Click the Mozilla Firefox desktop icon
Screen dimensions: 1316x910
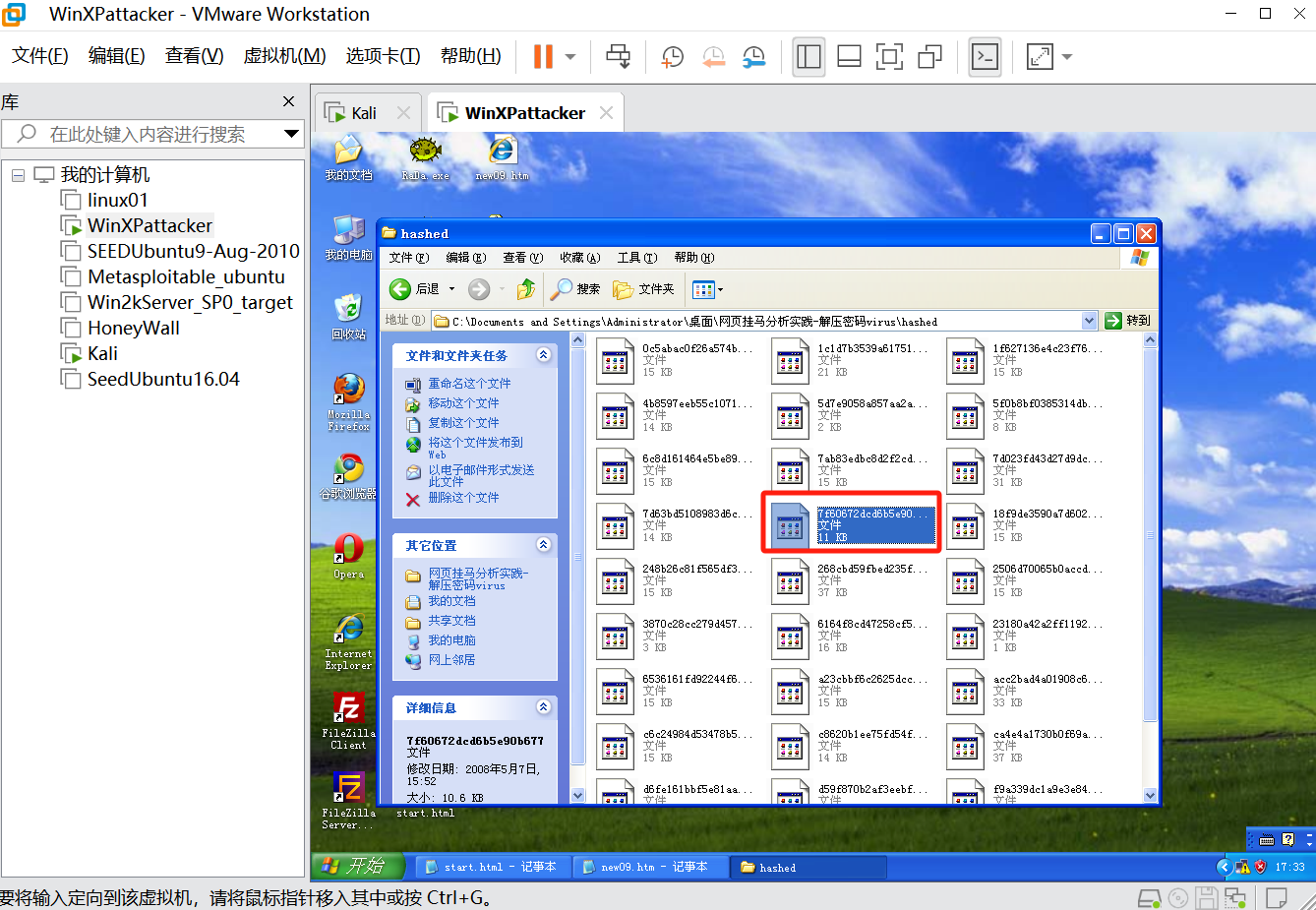point(348,402)
